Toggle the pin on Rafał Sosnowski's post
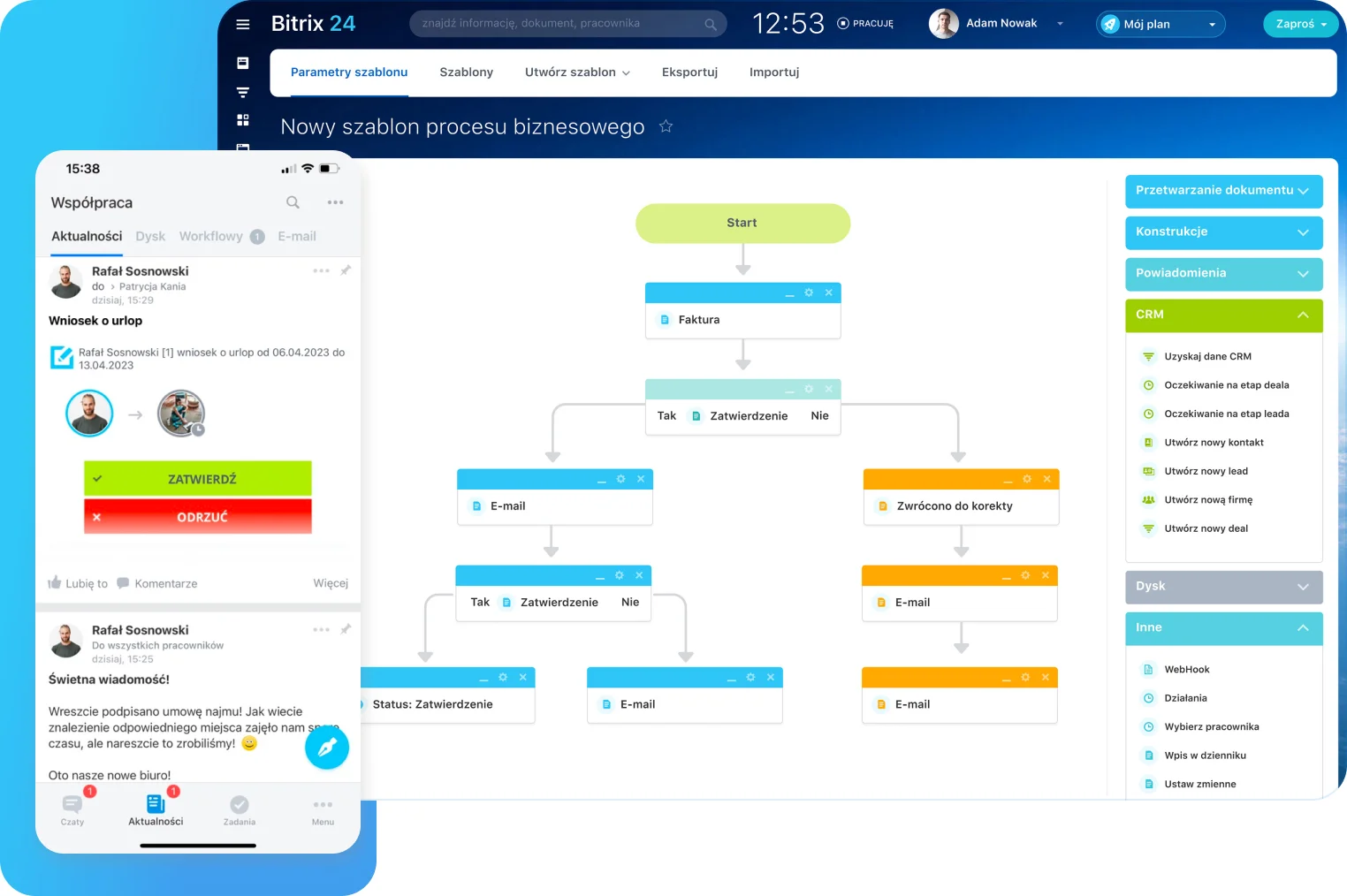The width and height of the screenshot is (1347, 896). [x=346, y=270]
